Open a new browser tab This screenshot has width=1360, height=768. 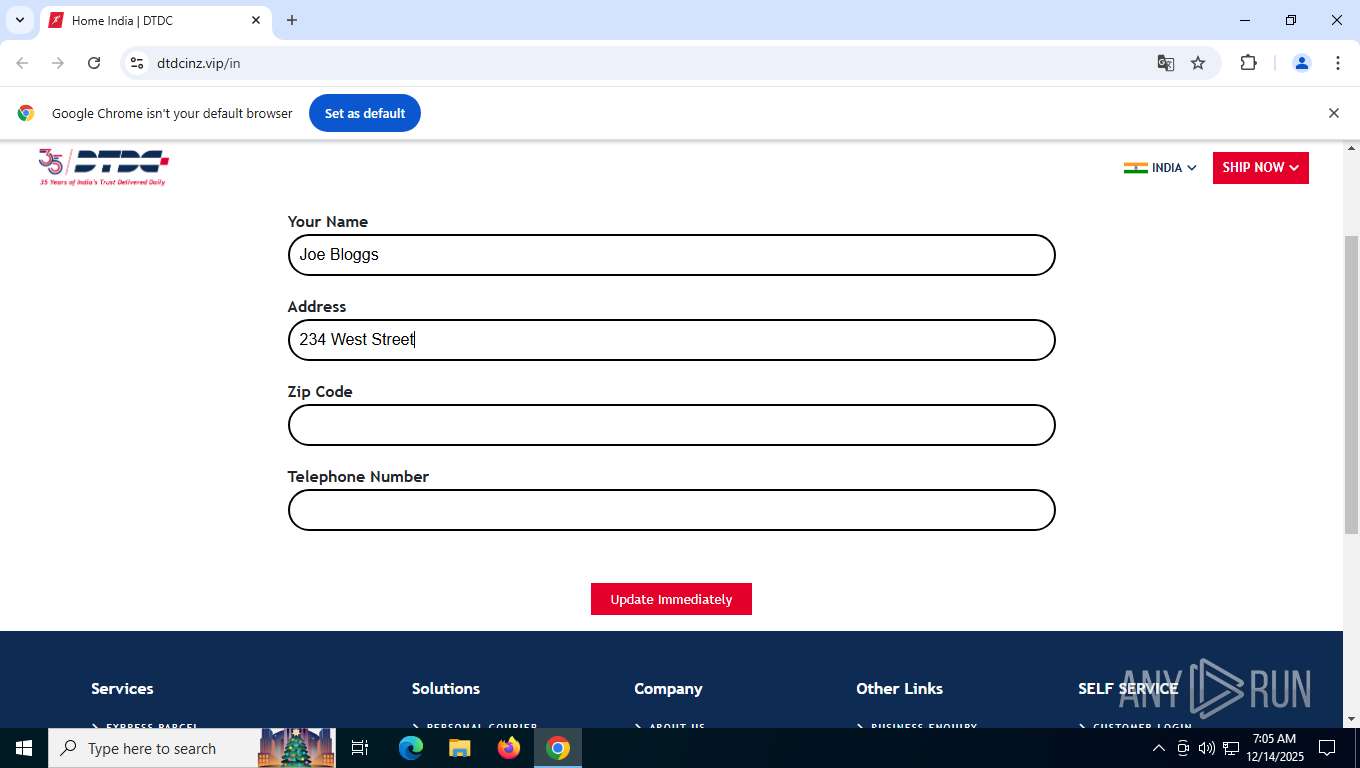[x=292, y=20]
